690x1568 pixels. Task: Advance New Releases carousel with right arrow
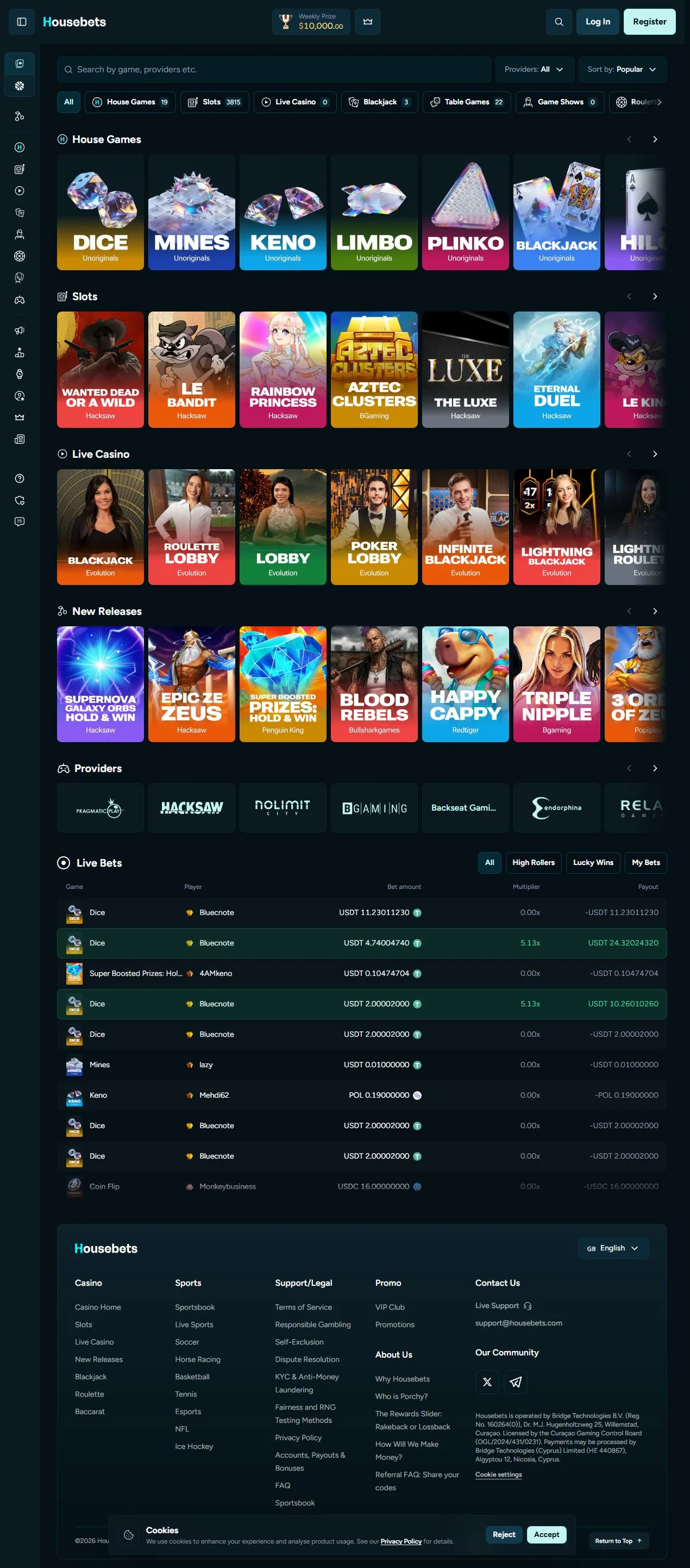655,611
